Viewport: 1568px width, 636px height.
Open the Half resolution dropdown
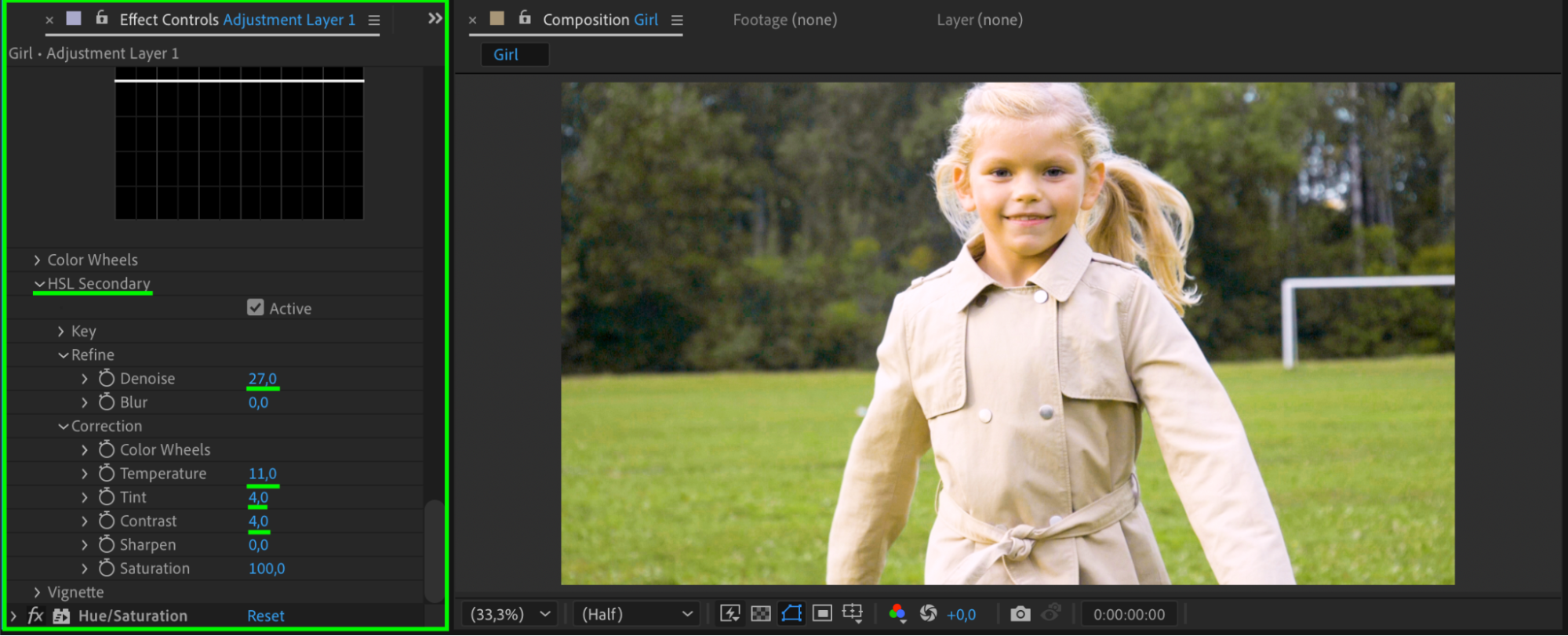638,614
